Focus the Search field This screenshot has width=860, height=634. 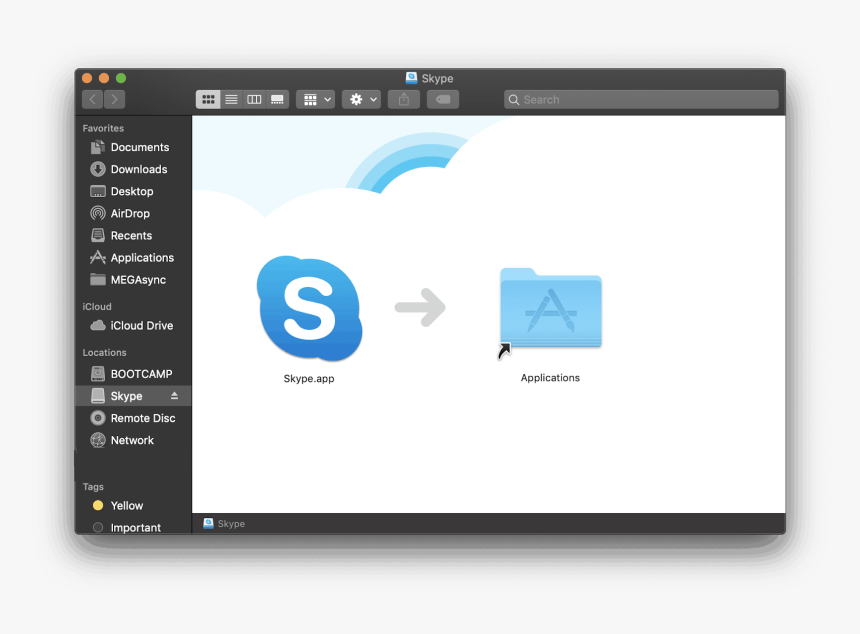tap(641, 99)
